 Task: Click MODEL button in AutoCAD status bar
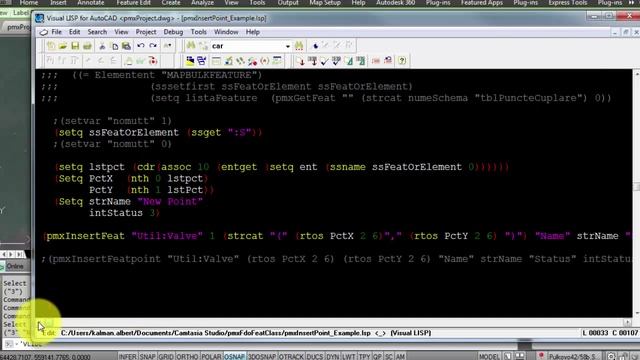pyautogui.click(x=489, y=356)
